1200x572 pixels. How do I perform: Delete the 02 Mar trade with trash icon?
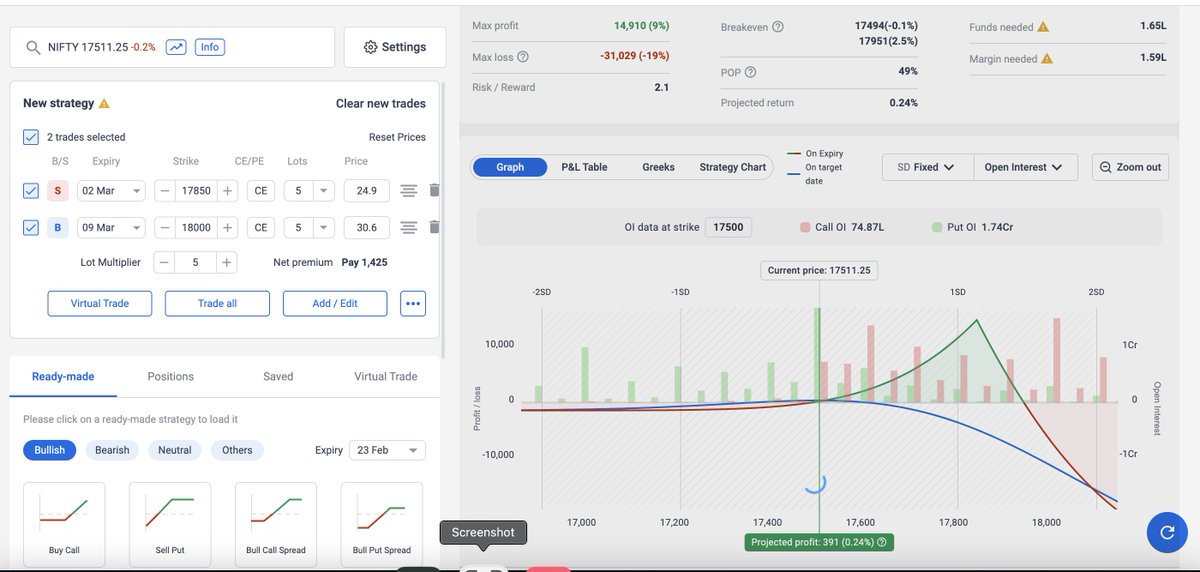[x=434, y=190]
